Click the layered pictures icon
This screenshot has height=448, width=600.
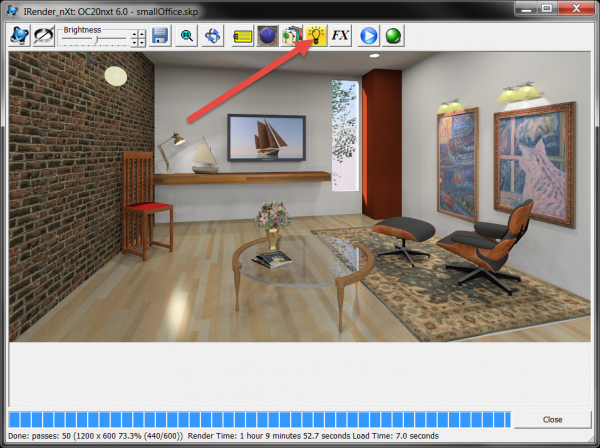[x=291, y=36]
